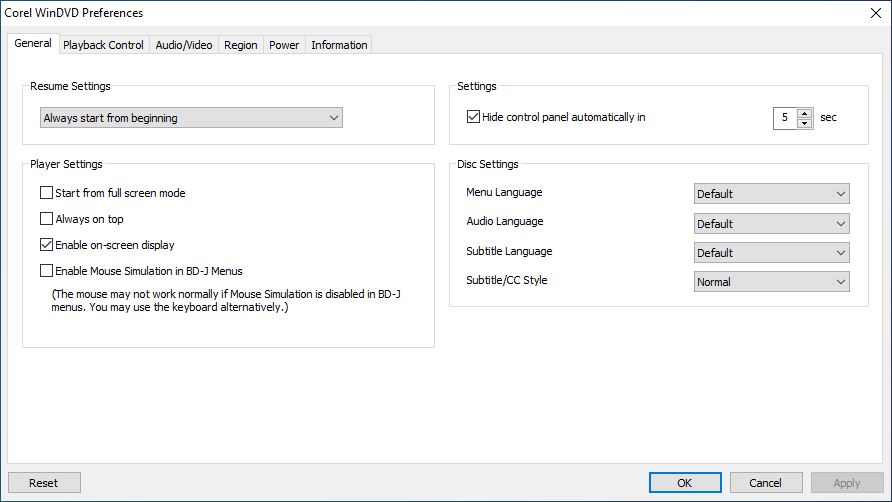This screenshot has height=502, width=892.
Task: Click the Apply button
Action: click(x=846, y=483)
